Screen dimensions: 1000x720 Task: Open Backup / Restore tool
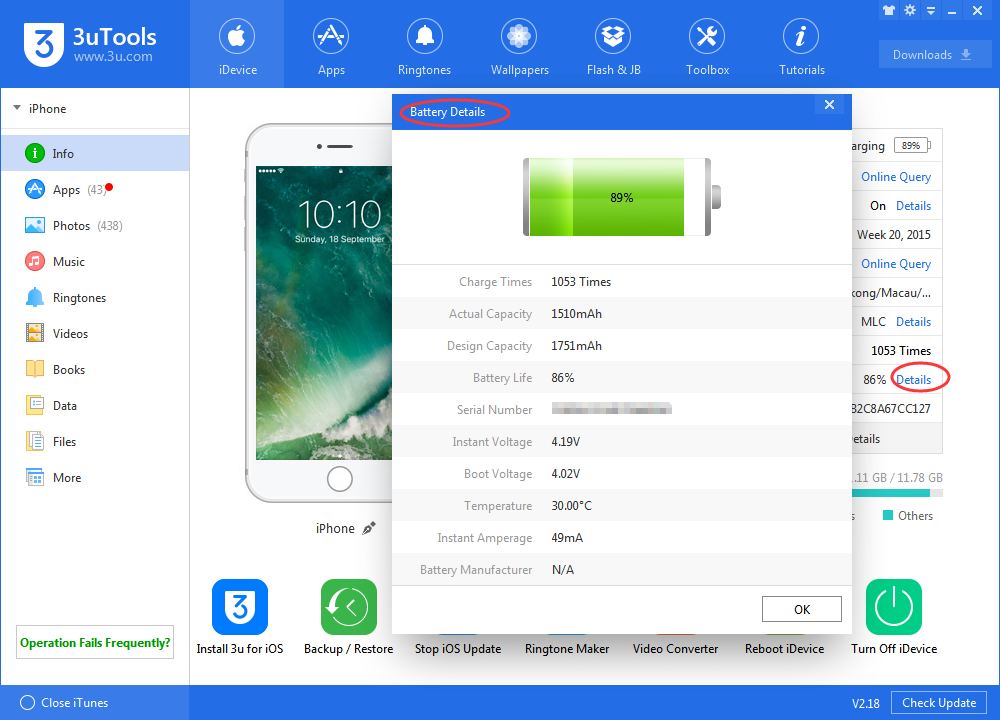348,617
